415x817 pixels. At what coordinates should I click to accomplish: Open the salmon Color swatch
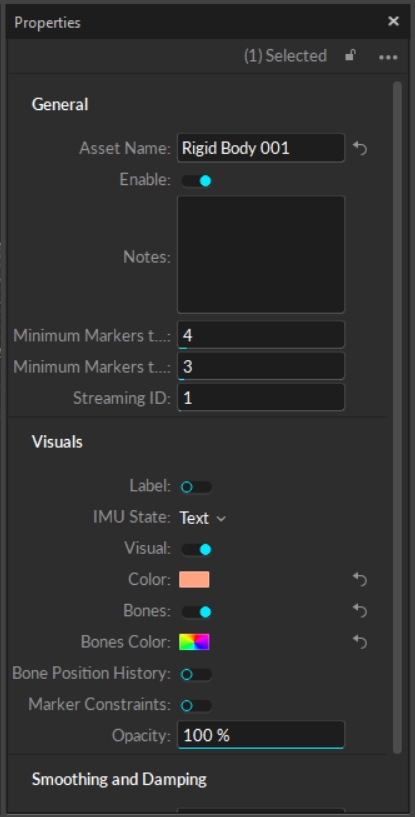pyautogui.click(x=194, y=579)
